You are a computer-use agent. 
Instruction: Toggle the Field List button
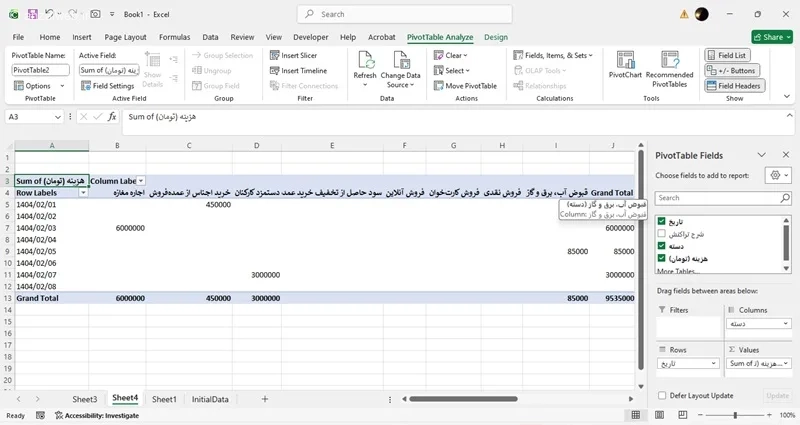point(727,55)
